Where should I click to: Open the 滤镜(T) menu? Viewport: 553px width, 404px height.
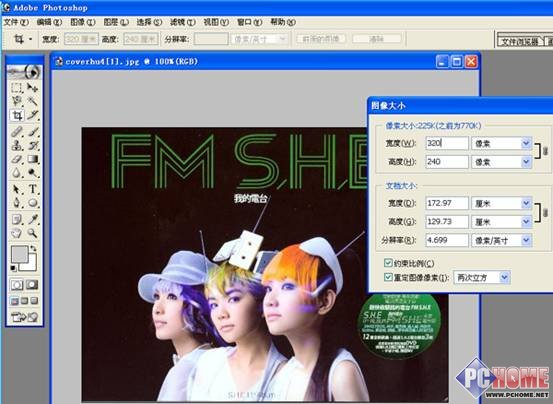point(182,22)
